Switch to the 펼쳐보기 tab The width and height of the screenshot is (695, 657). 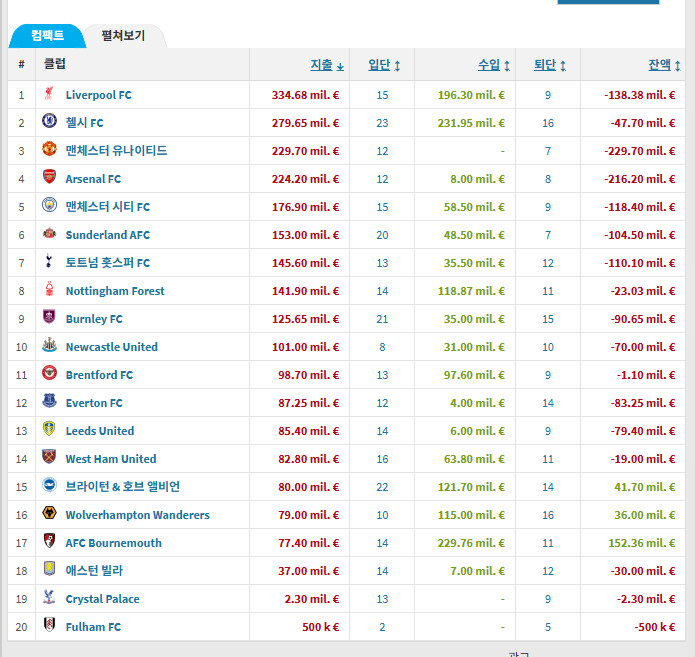(123, 35)
